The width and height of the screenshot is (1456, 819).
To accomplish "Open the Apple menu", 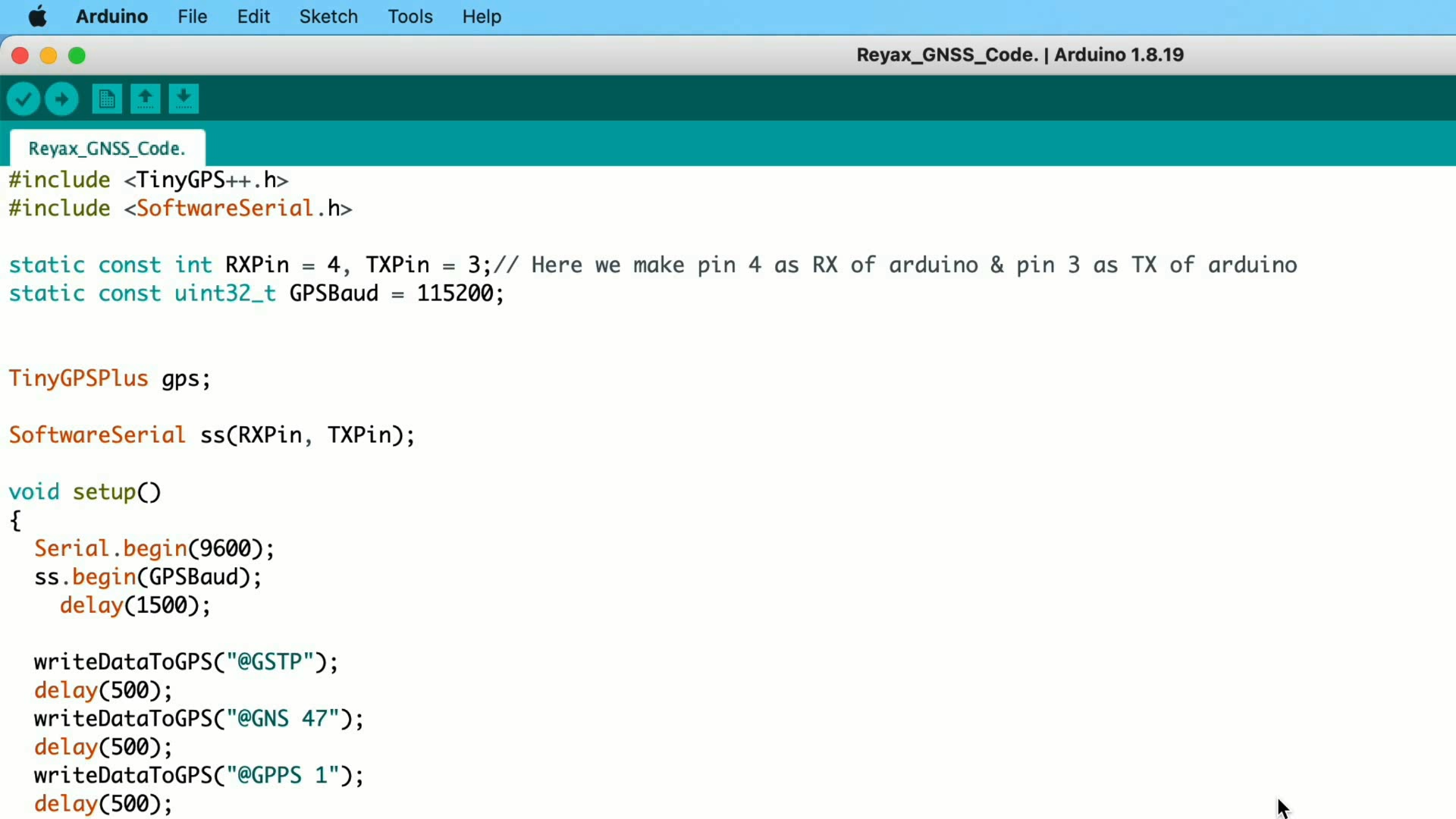I will [37, 17].
